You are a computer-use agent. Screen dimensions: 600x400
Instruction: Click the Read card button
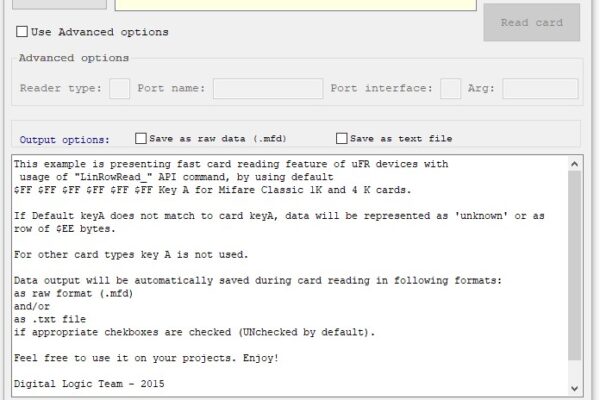coord(532,23)
